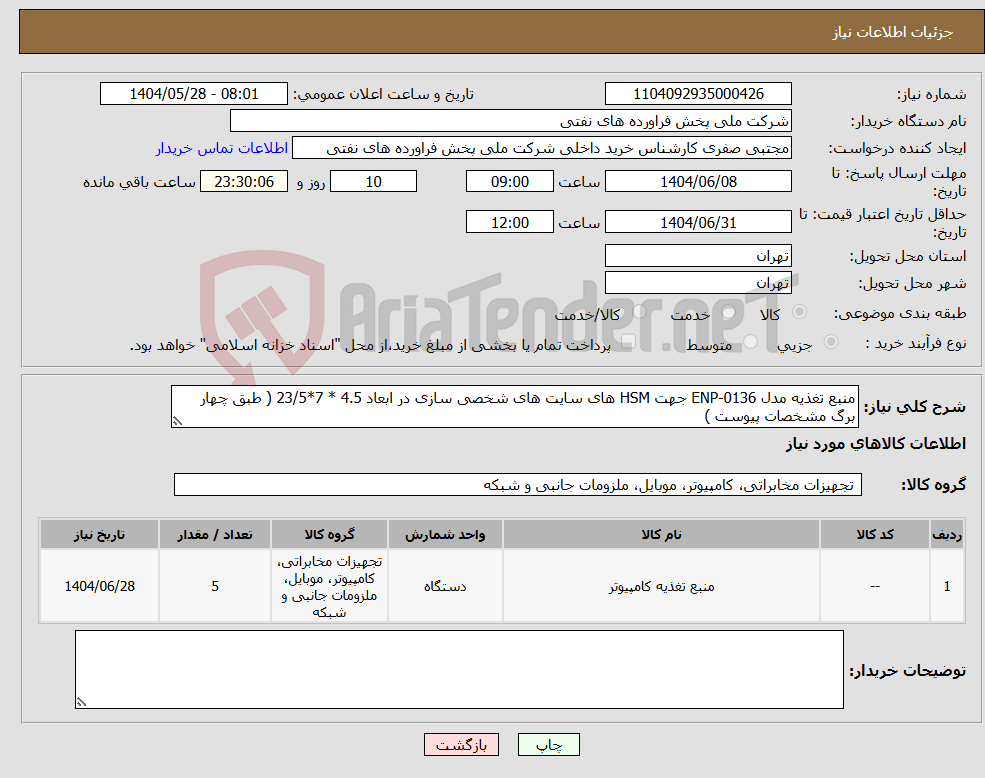
Task: Select the جزیي purchase process option
Action: [832, 340]
